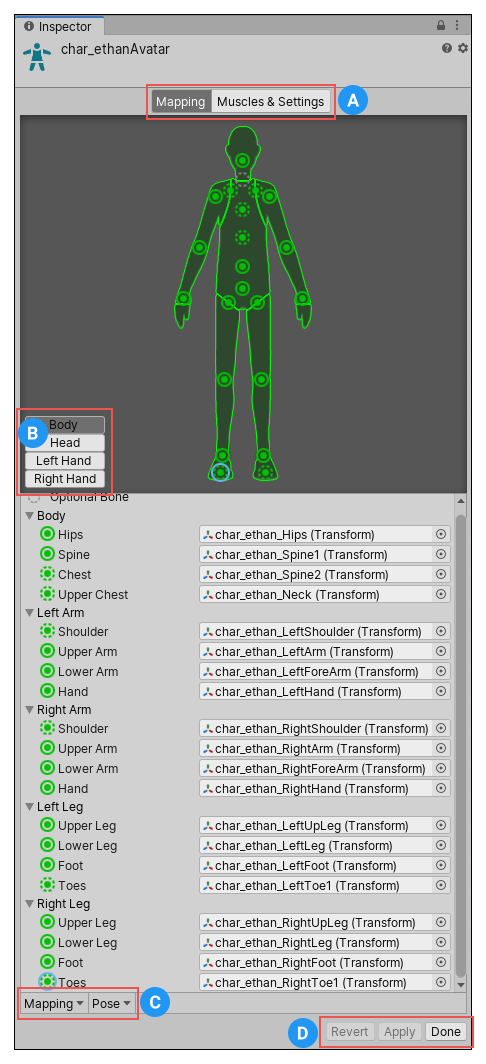Select the head bone on the avatar diagram
This screenshot has width=486, height=1064.
pyautogui.click(x=243, y=160)
